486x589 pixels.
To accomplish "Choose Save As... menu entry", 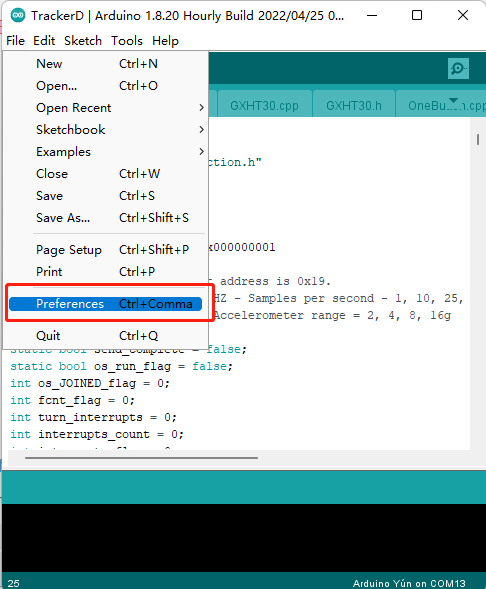I will point(105,218).
